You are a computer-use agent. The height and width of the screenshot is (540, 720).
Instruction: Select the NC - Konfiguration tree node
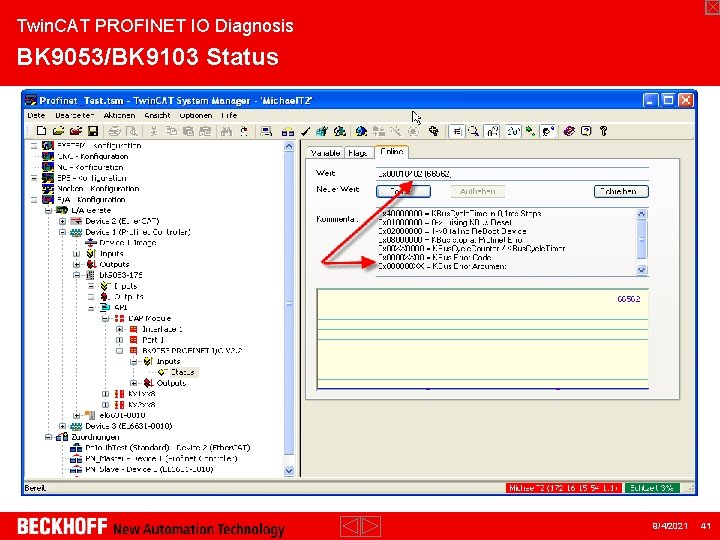coord(90,167)
